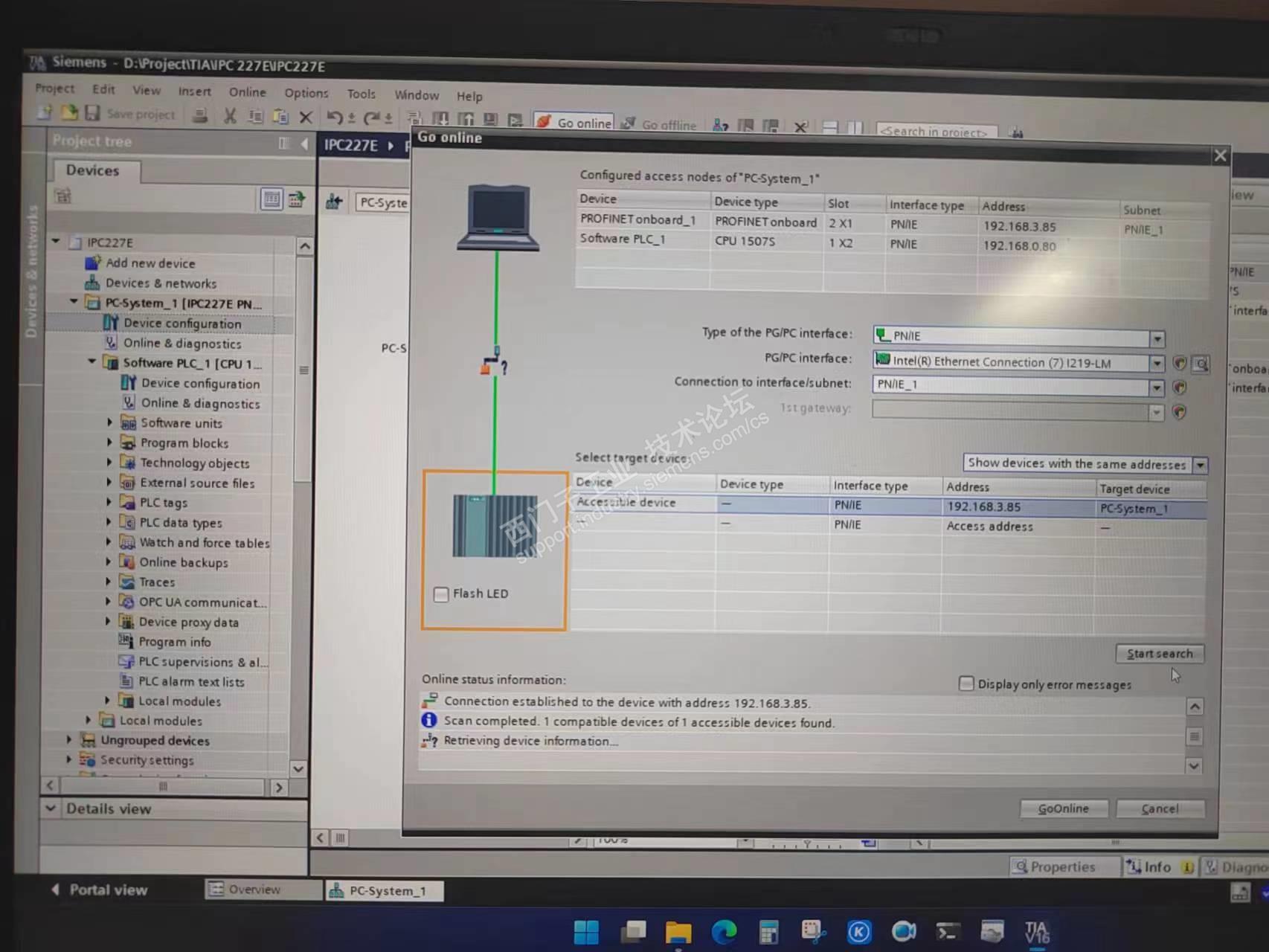Collapse the PC-System_1 tree node
Image resolution: width=1269 pixels, height=952 pixels.
pyautogui.click(x=74, y=302)
